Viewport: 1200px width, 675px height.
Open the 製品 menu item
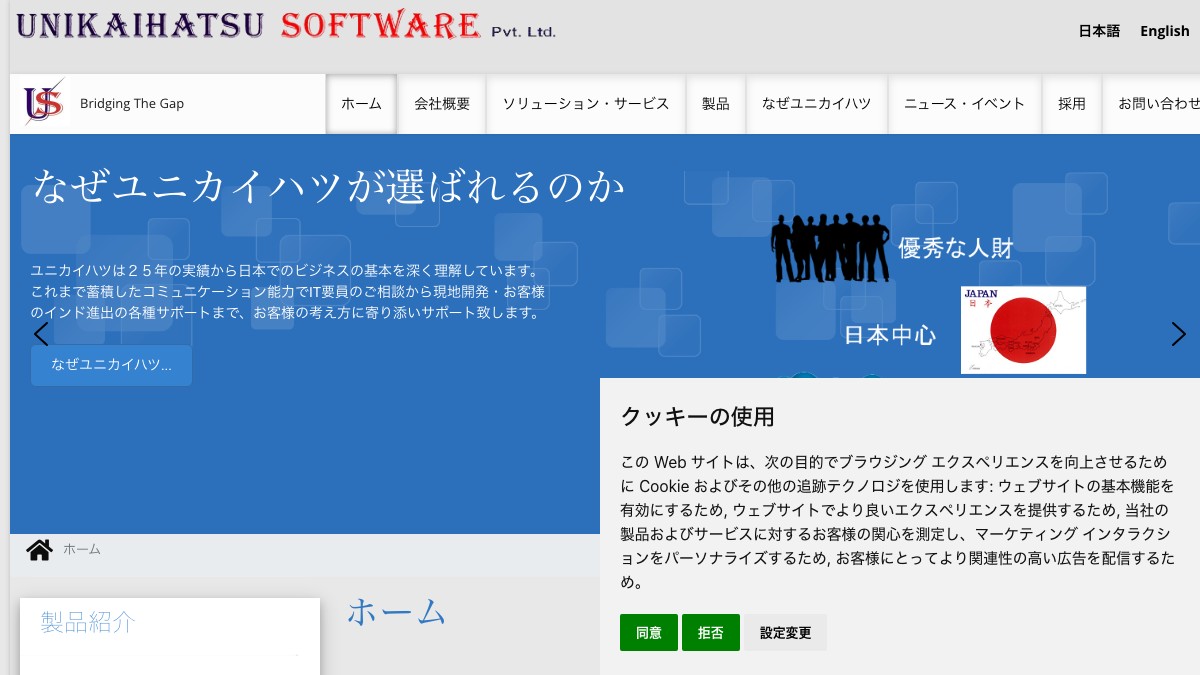[x=716, y=103]
